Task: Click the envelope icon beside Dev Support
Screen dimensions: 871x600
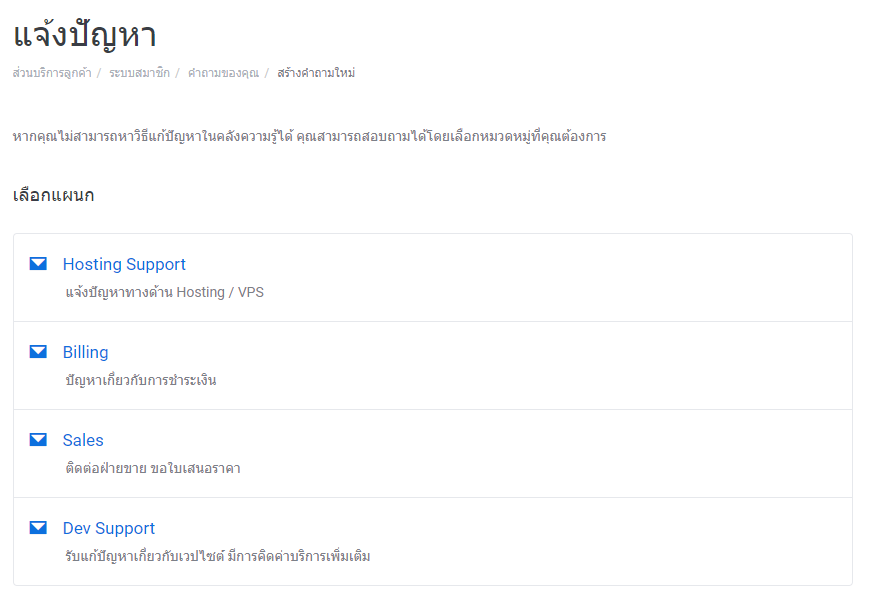Action: 38,527
